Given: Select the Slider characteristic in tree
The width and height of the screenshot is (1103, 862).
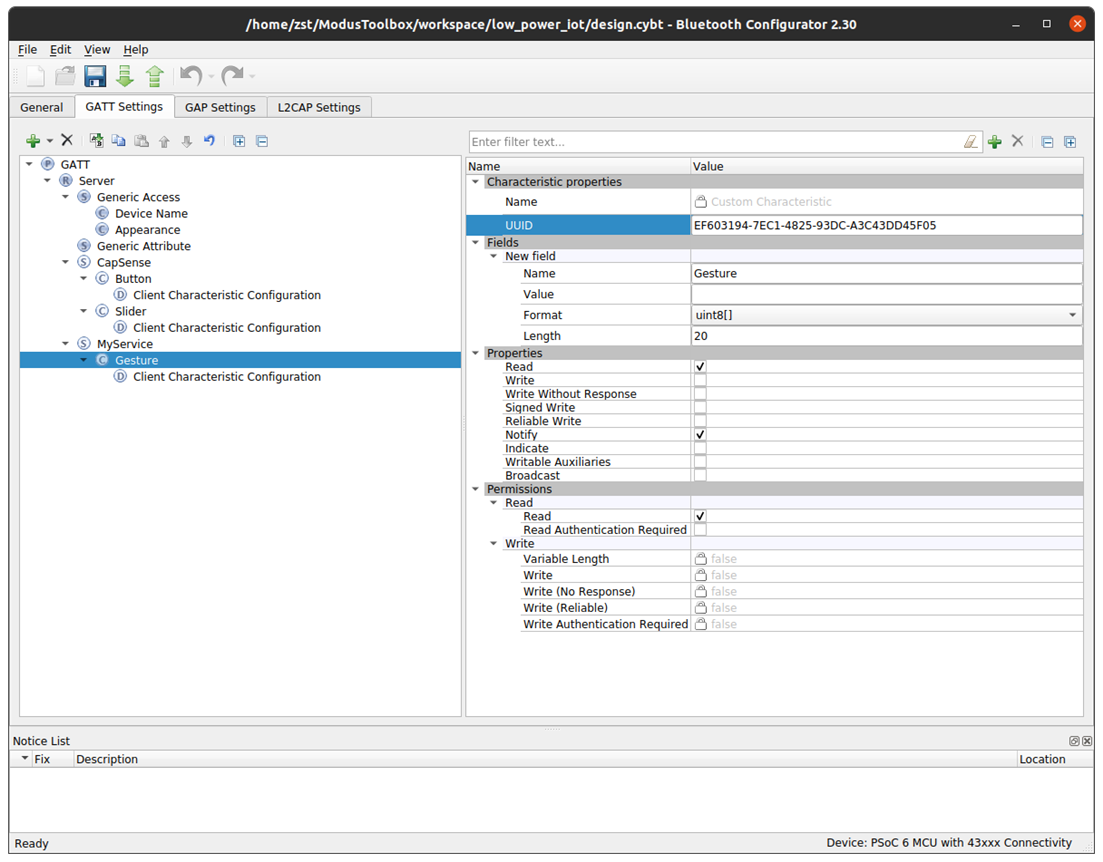Looking at the screenshot, I should pos(130,312).
